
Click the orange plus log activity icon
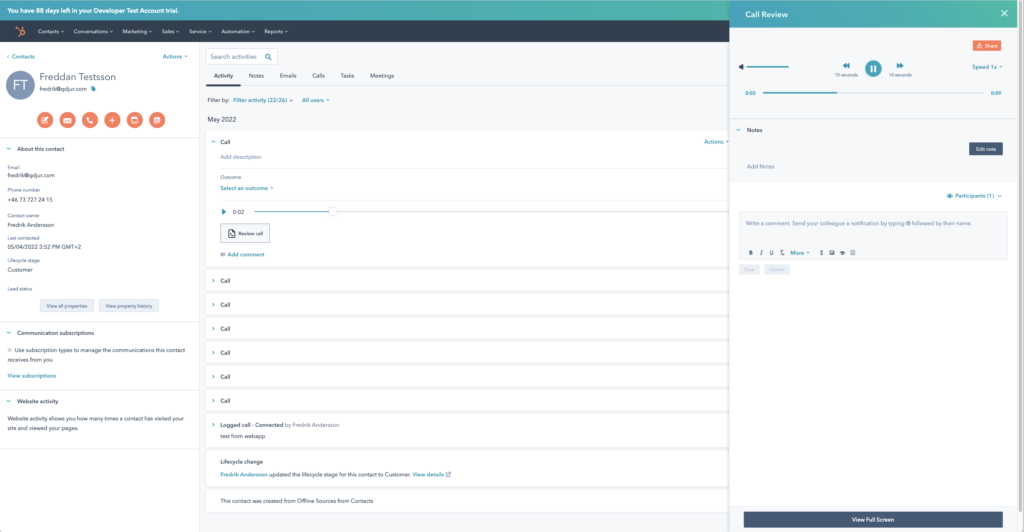click(x=112, y=120)
